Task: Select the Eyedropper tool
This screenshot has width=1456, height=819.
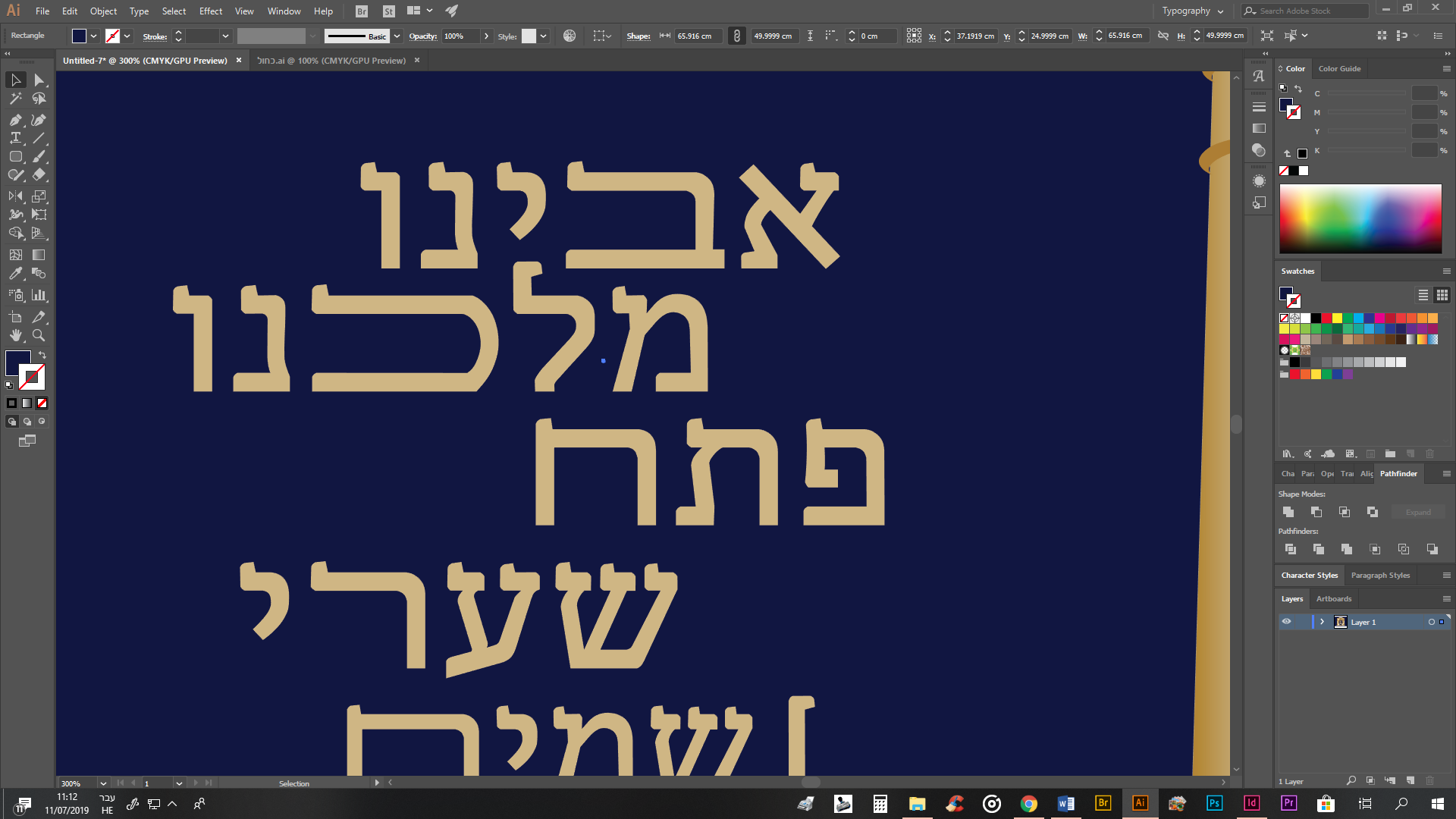Action: (15, 274)
